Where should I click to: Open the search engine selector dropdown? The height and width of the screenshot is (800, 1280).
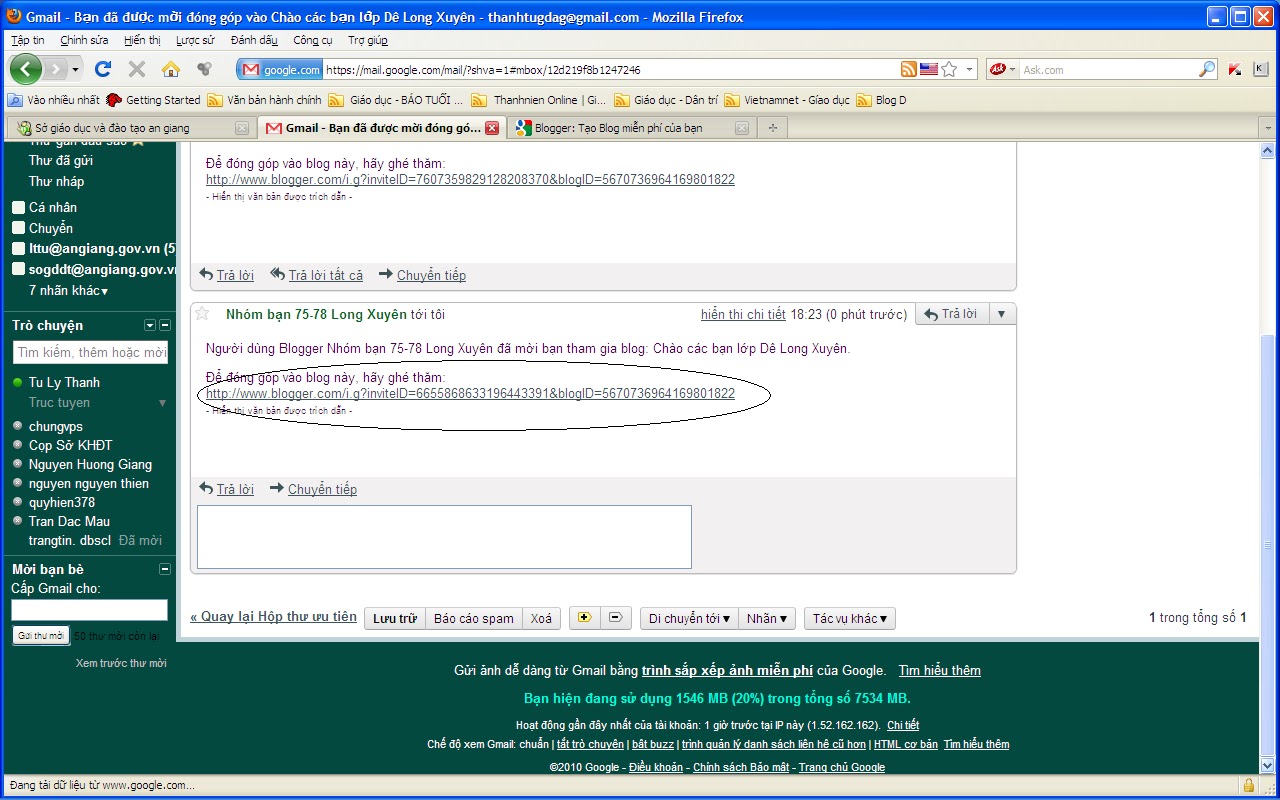pos(1012,70)
